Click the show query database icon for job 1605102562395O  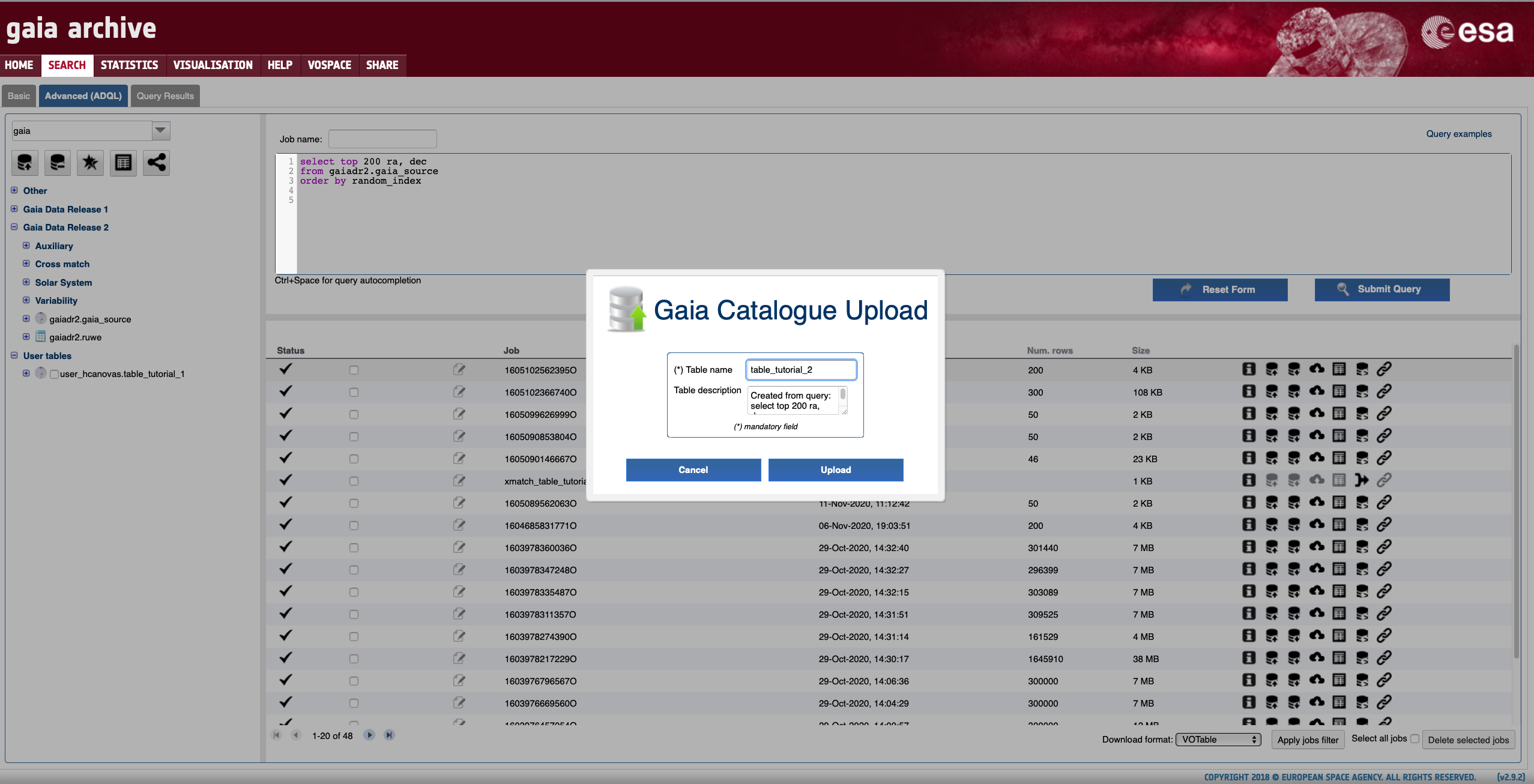pos(1362,369)
